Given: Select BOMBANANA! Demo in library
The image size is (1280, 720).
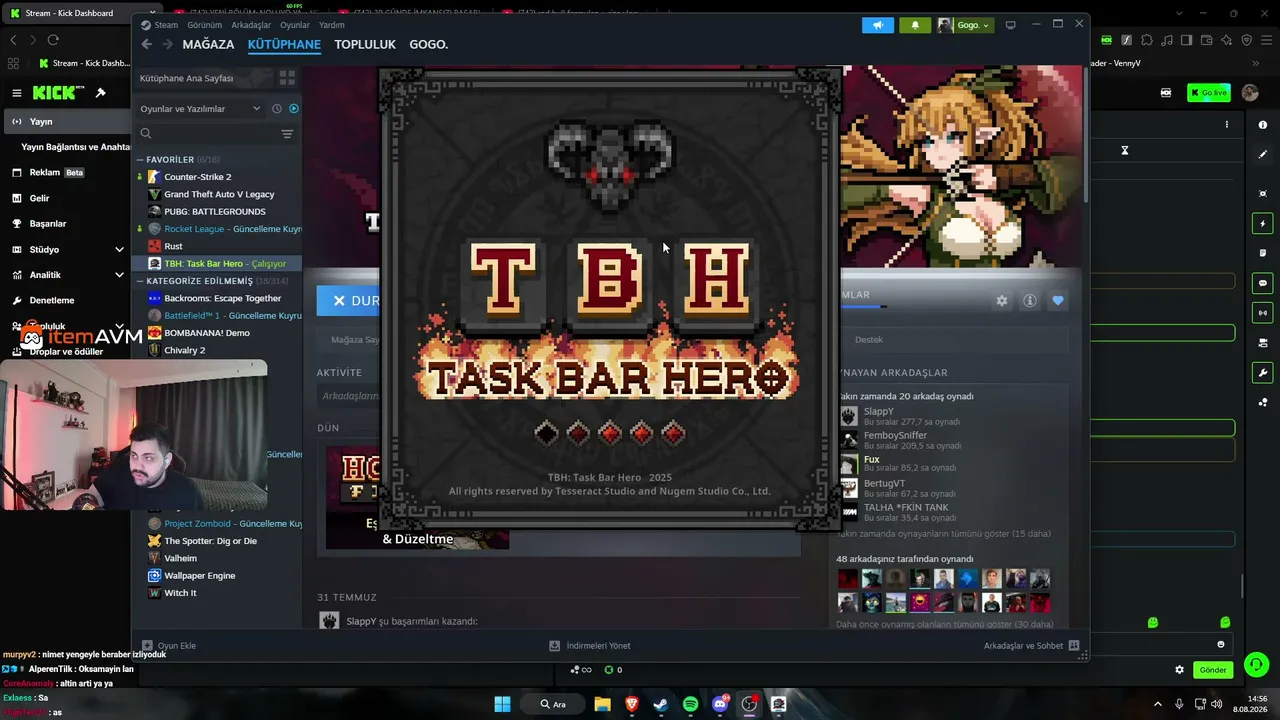Looking at the screenshot, I should click(206, 333).
